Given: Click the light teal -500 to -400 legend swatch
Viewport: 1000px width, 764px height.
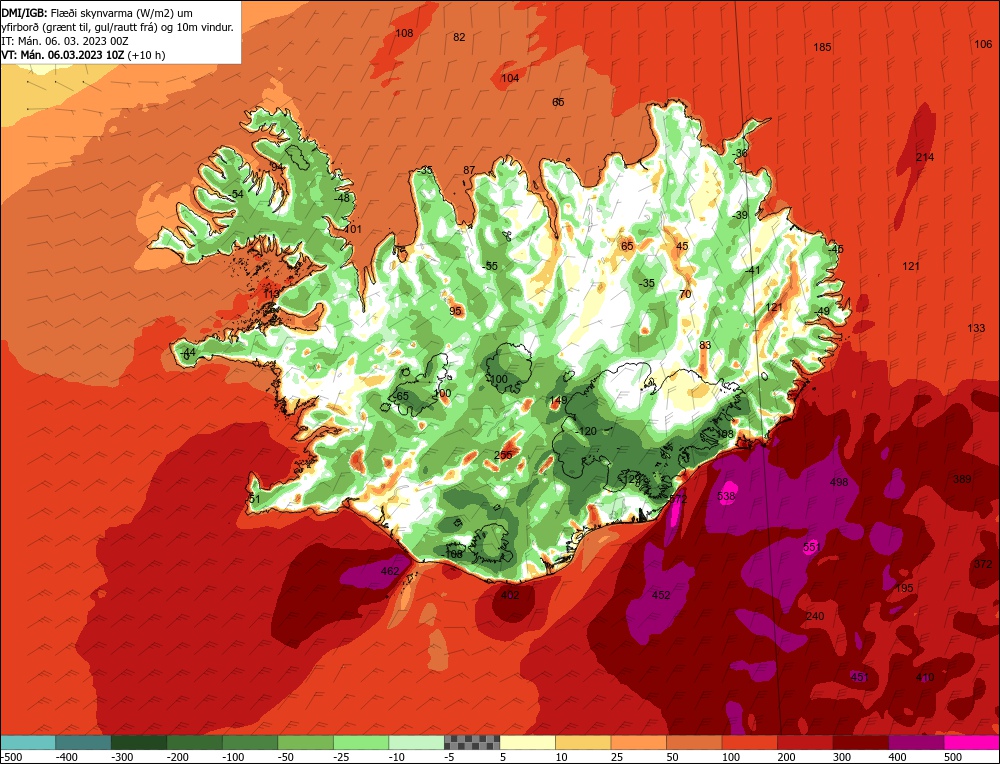Looking at the screenshot, I should 28,742.
